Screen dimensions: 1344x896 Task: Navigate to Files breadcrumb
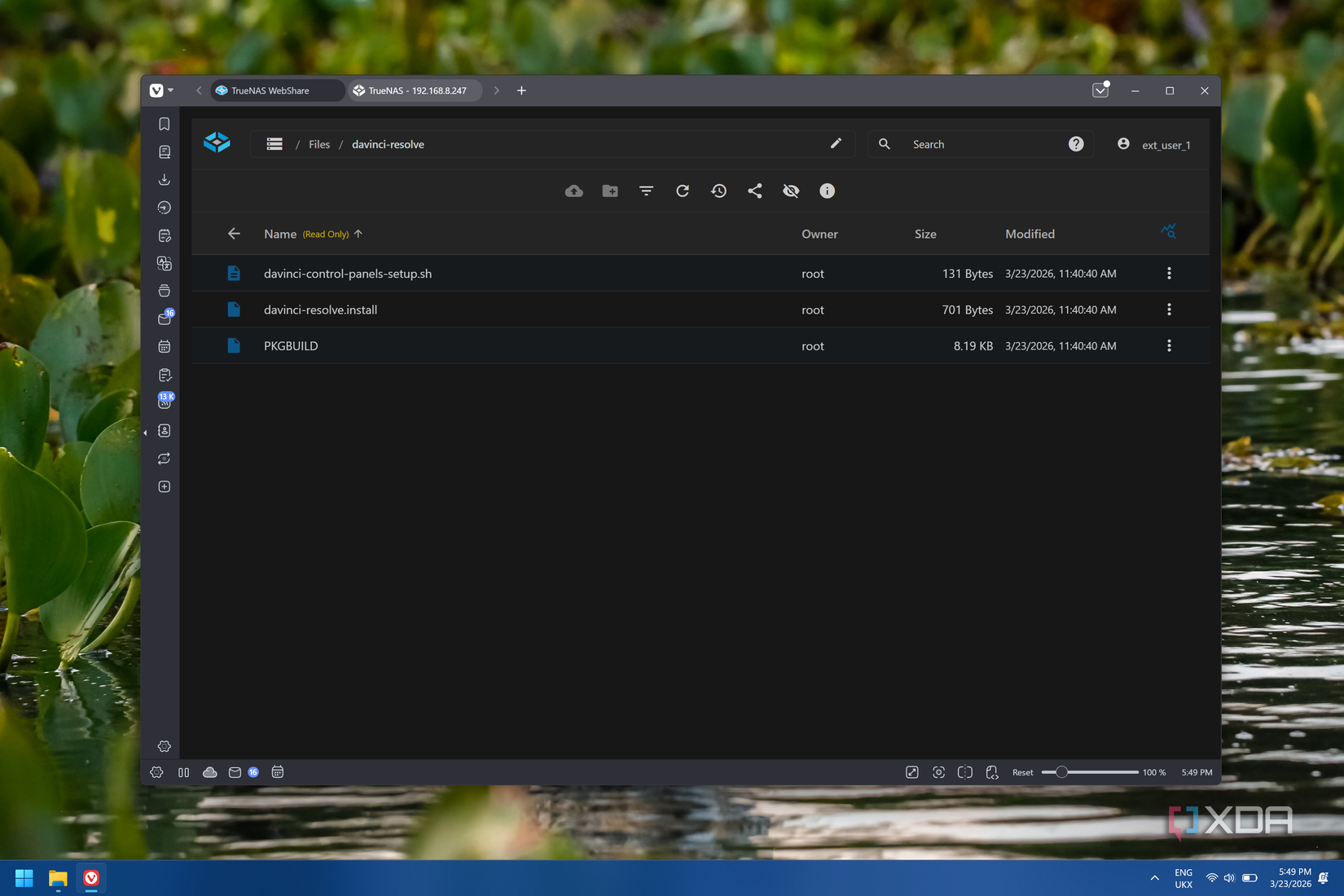(319, 144)
